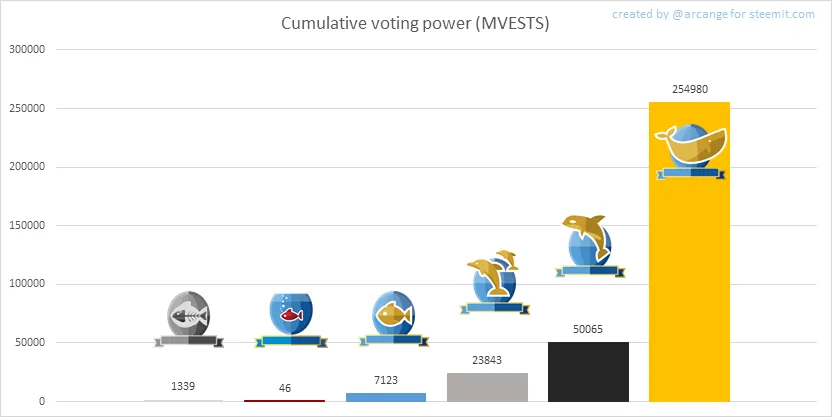Image resolution: width=832 pixels, height=417 pixels.
Task: Click the golden whale icon on yellow bar
Action: tap(690, 152)
